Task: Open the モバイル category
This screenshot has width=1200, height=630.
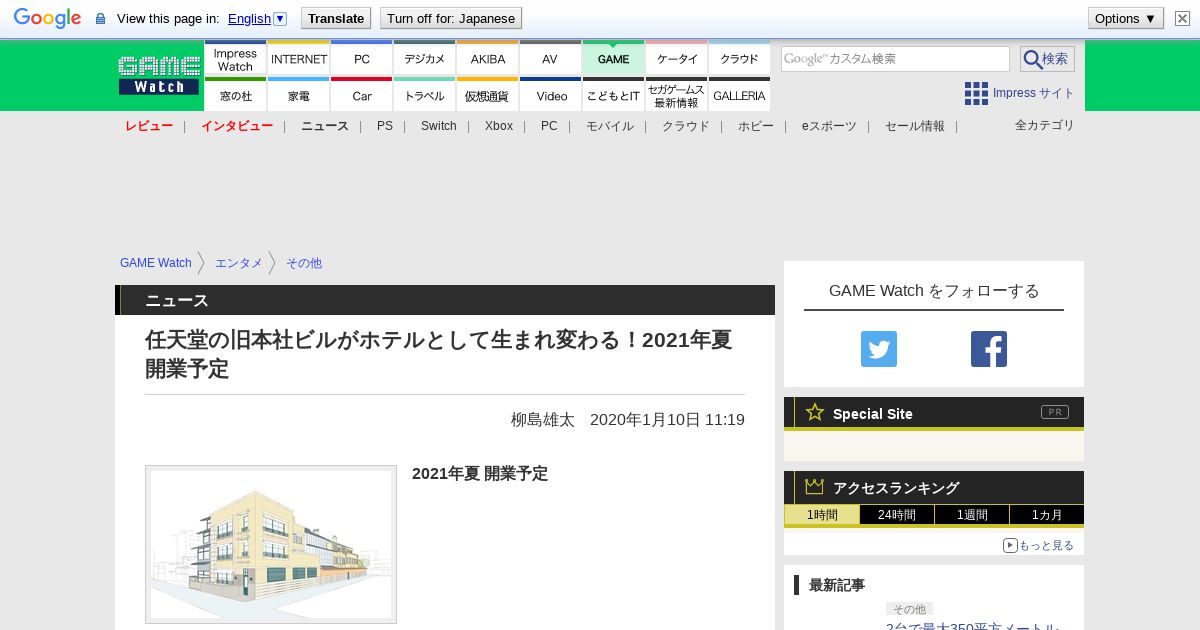Action: click(x=610, y=126)
